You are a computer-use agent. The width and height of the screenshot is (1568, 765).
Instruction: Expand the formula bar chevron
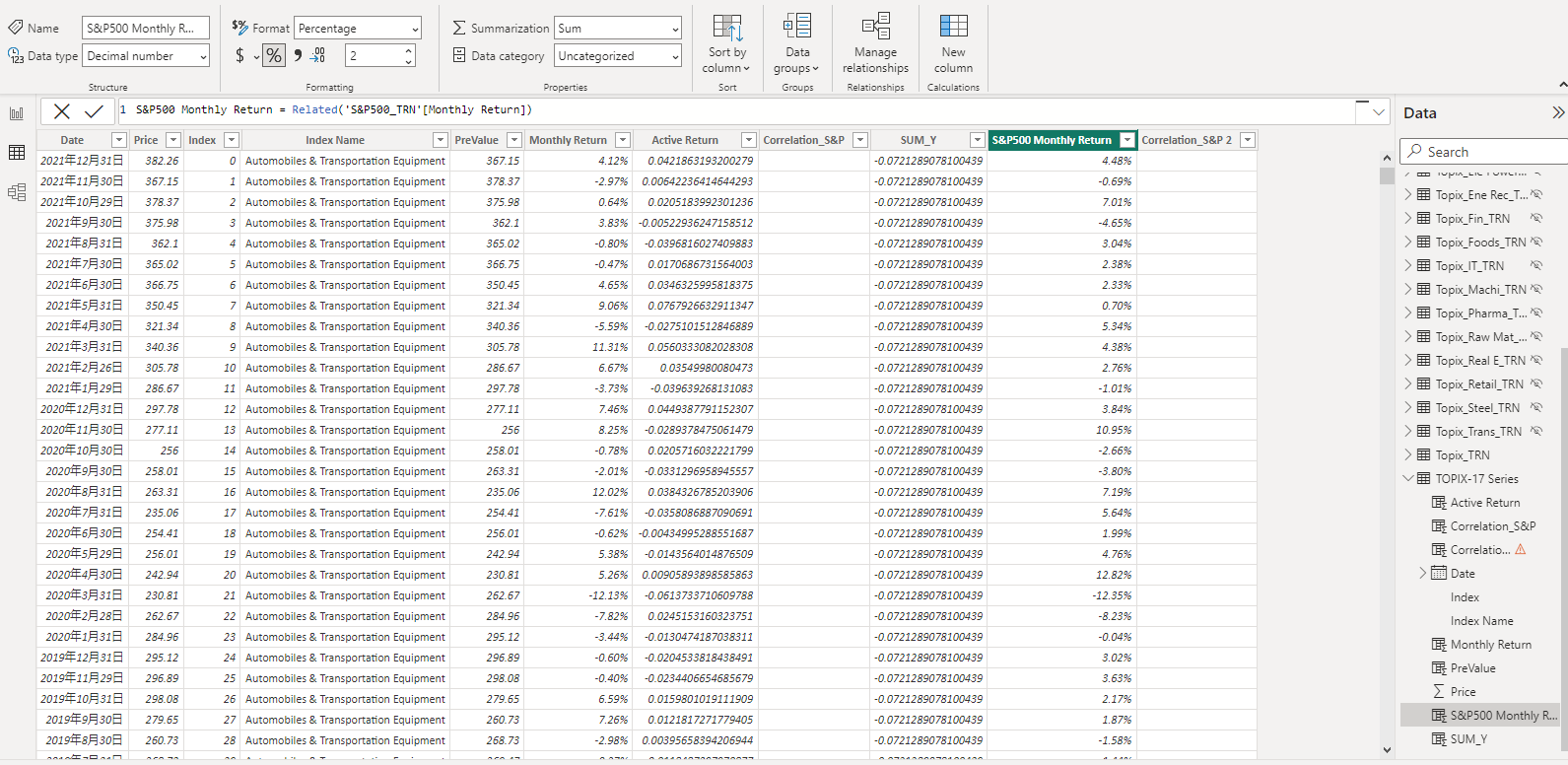click(1377, 112)
